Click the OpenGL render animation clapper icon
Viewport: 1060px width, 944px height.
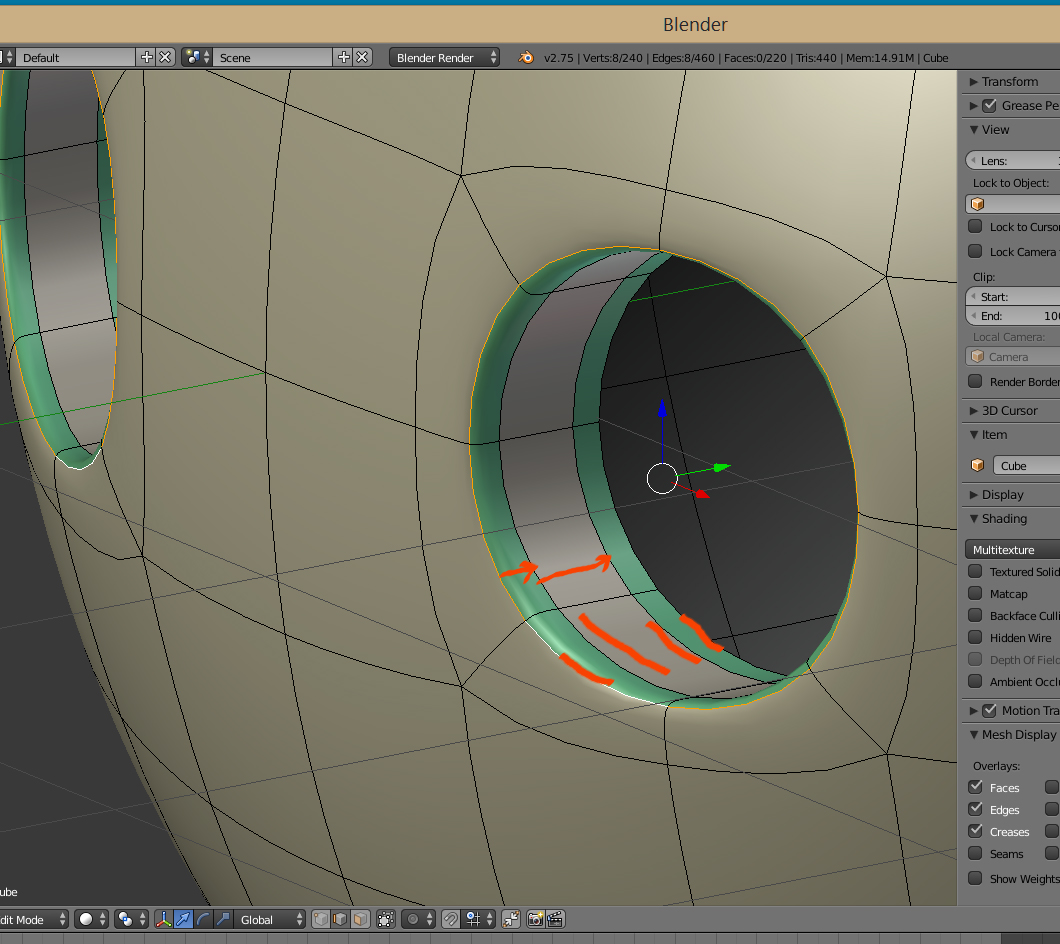tap(555, 919)
